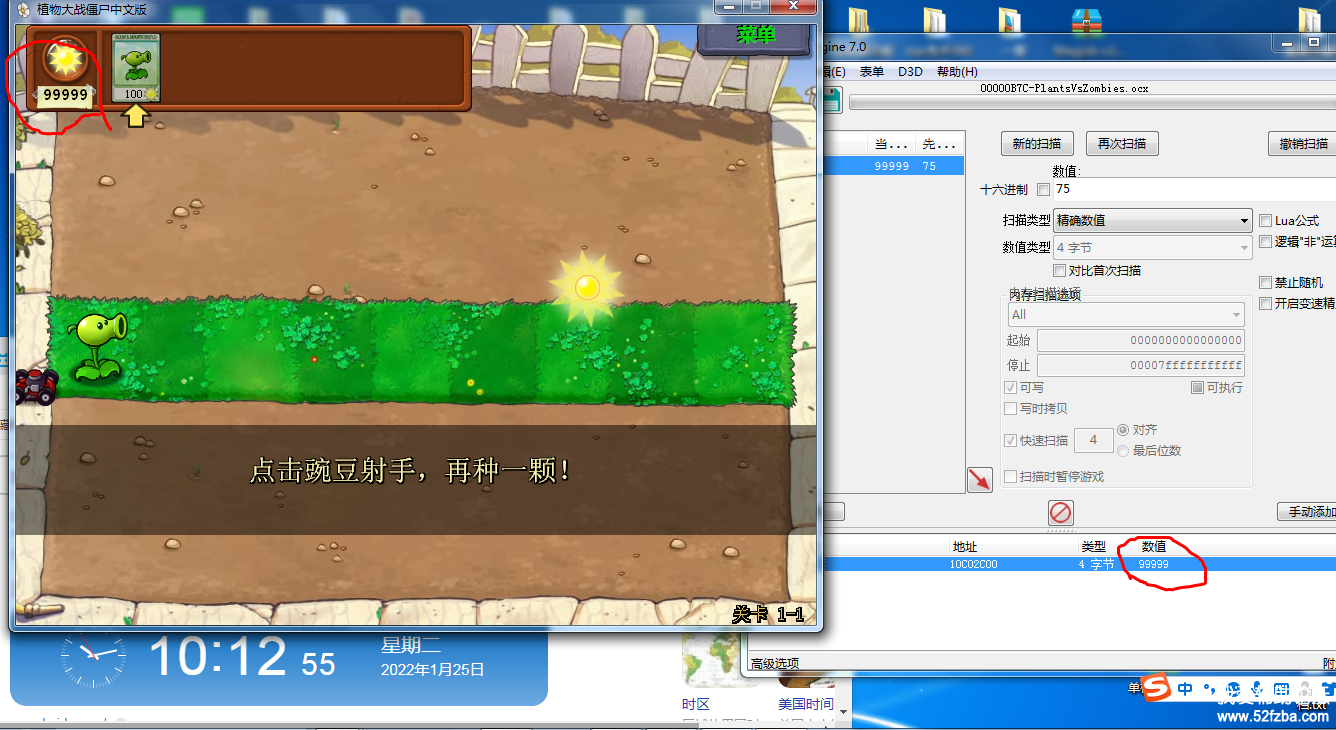
Task: Collect the falling sun on the lawn
Action: pyautogui.click(x=587, y=286)
